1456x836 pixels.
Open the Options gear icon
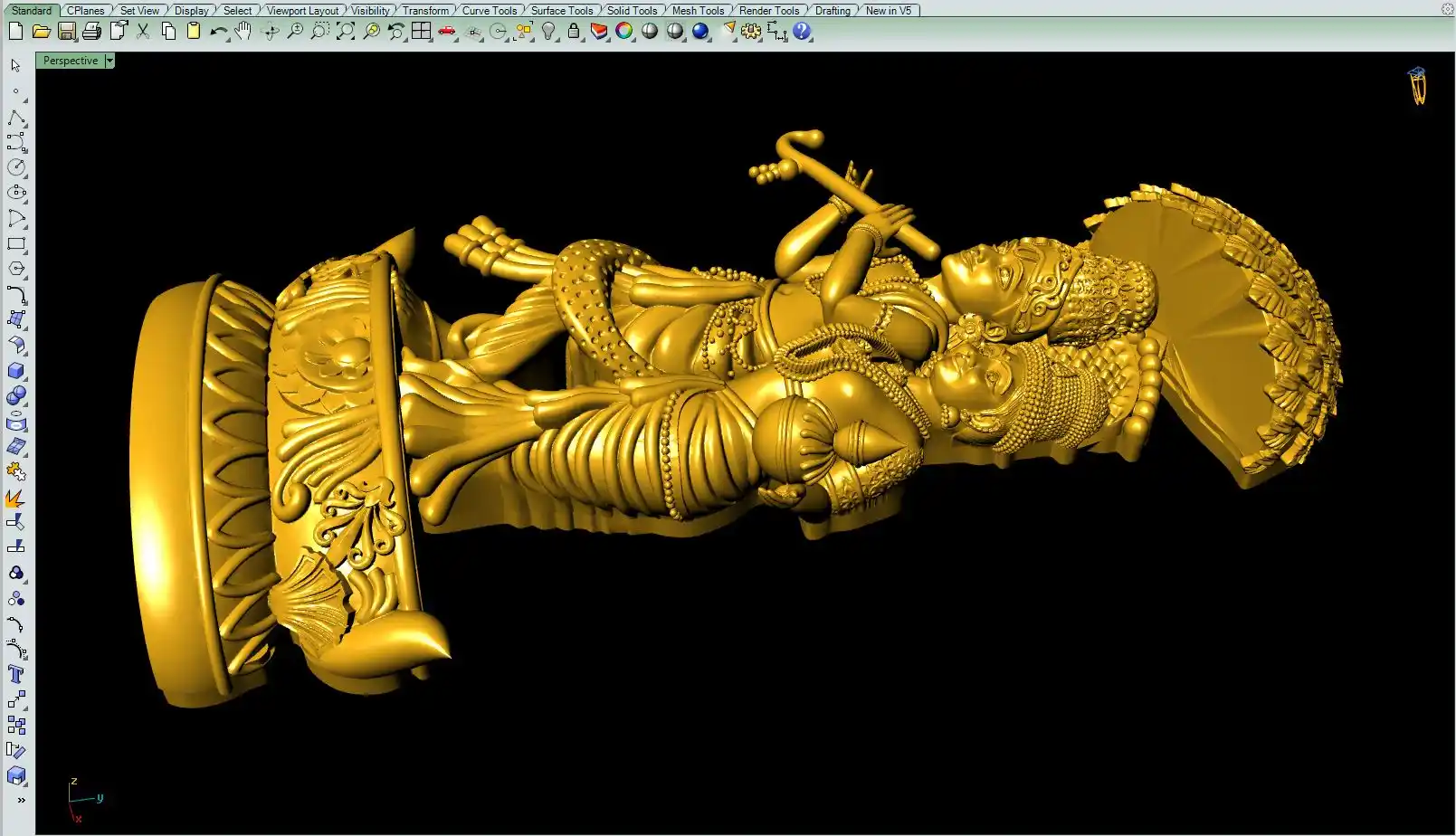click(x=751, y=32)
